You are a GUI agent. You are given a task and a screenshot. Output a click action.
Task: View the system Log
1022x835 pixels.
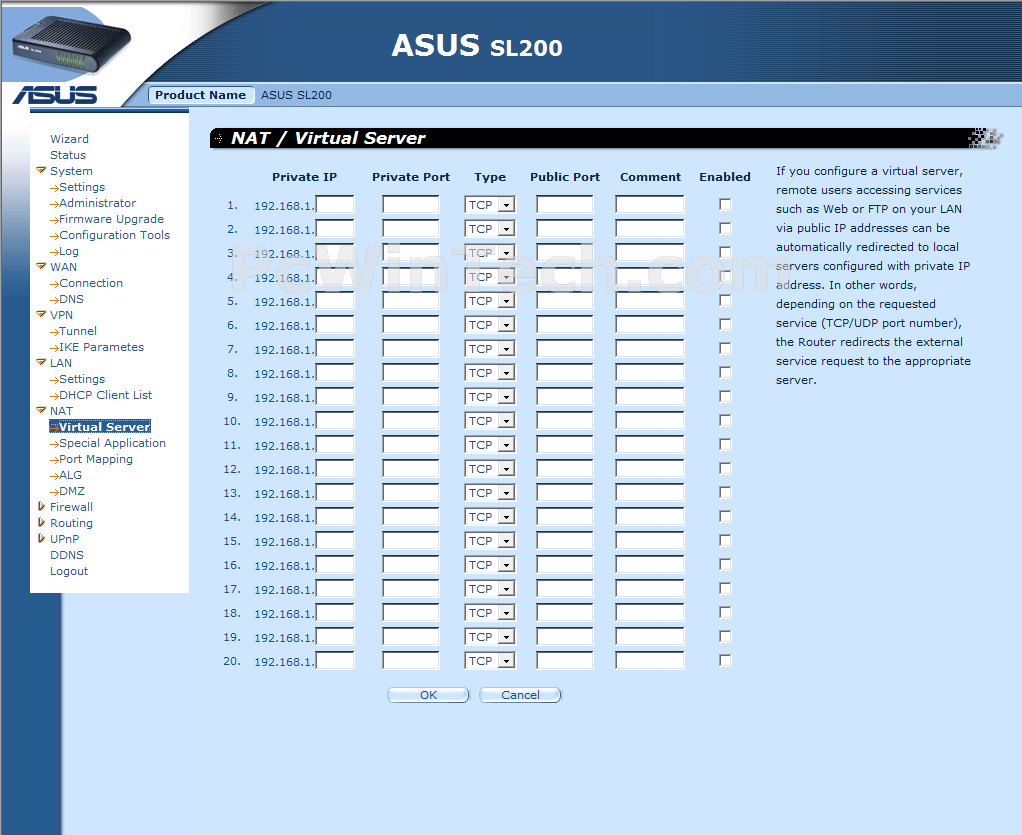point(68,252)
